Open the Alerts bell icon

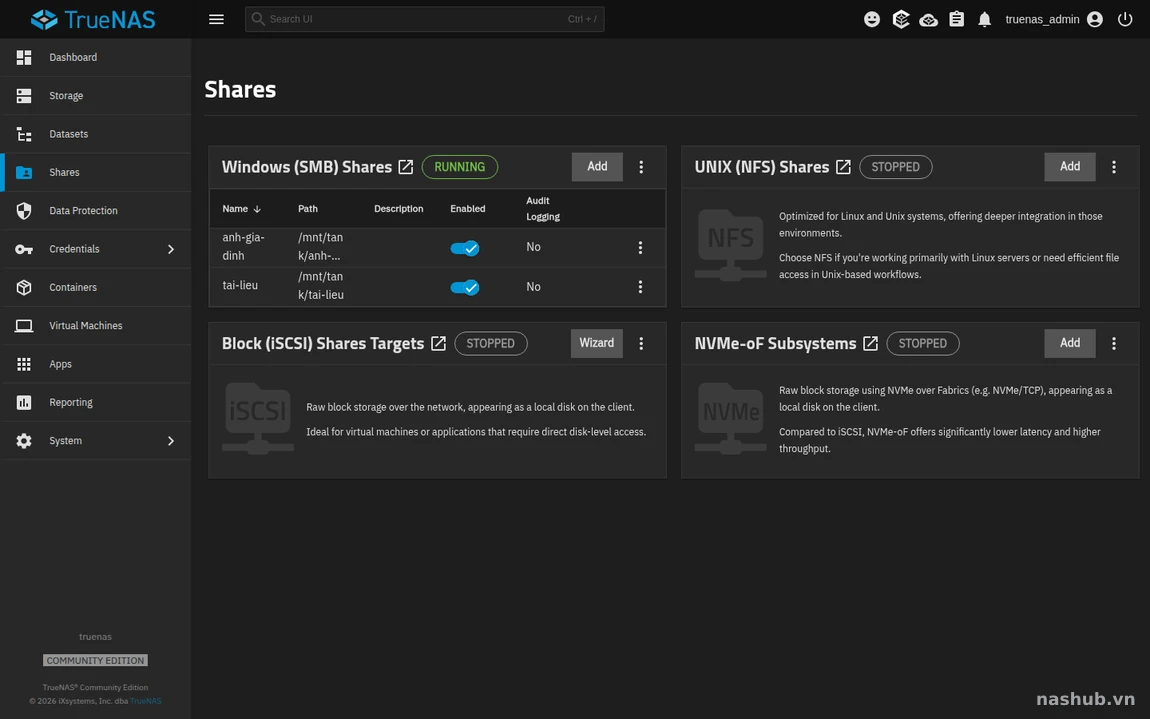984,19
